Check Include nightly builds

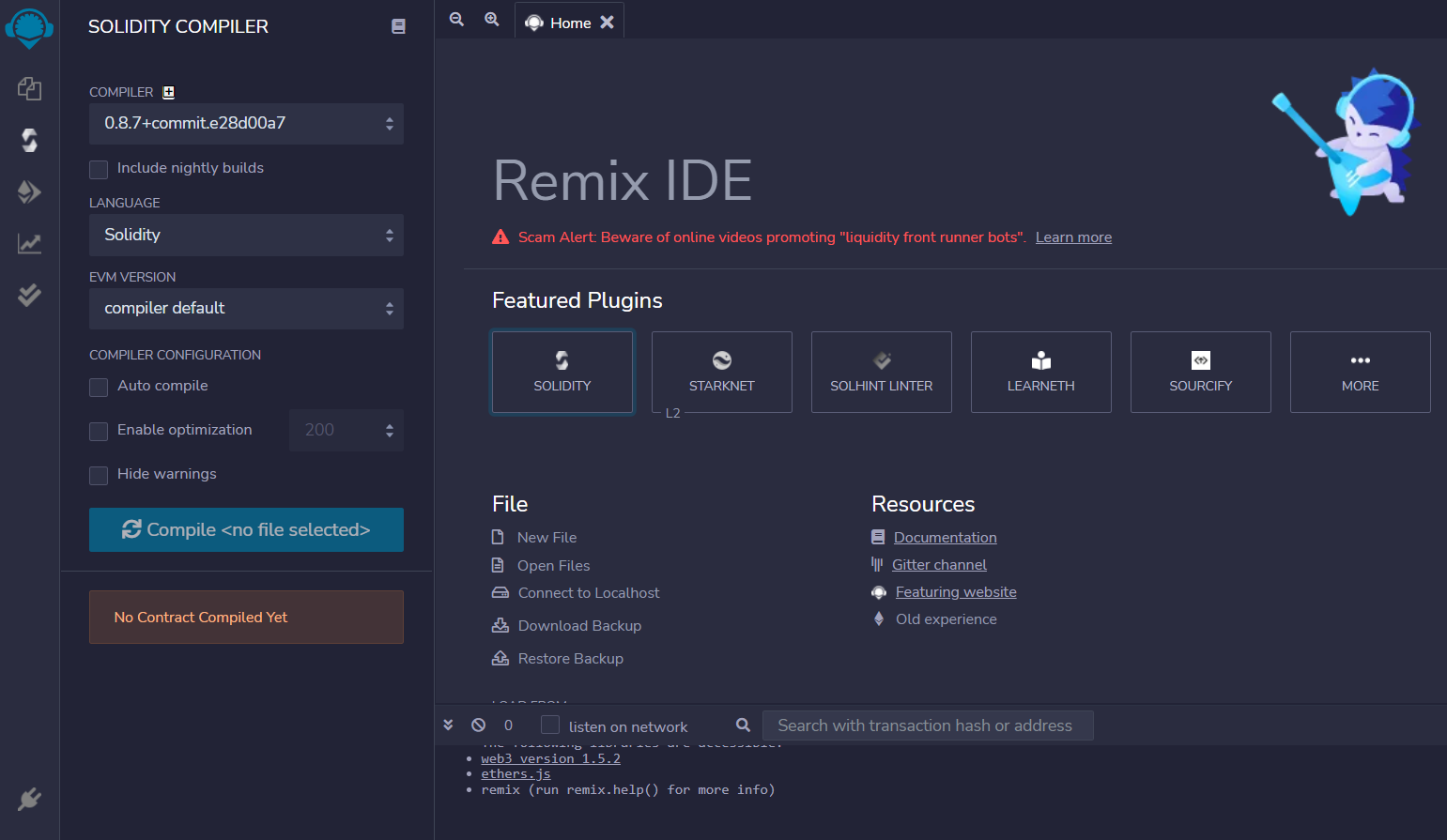pyautogui.click(x=99, y=169)
